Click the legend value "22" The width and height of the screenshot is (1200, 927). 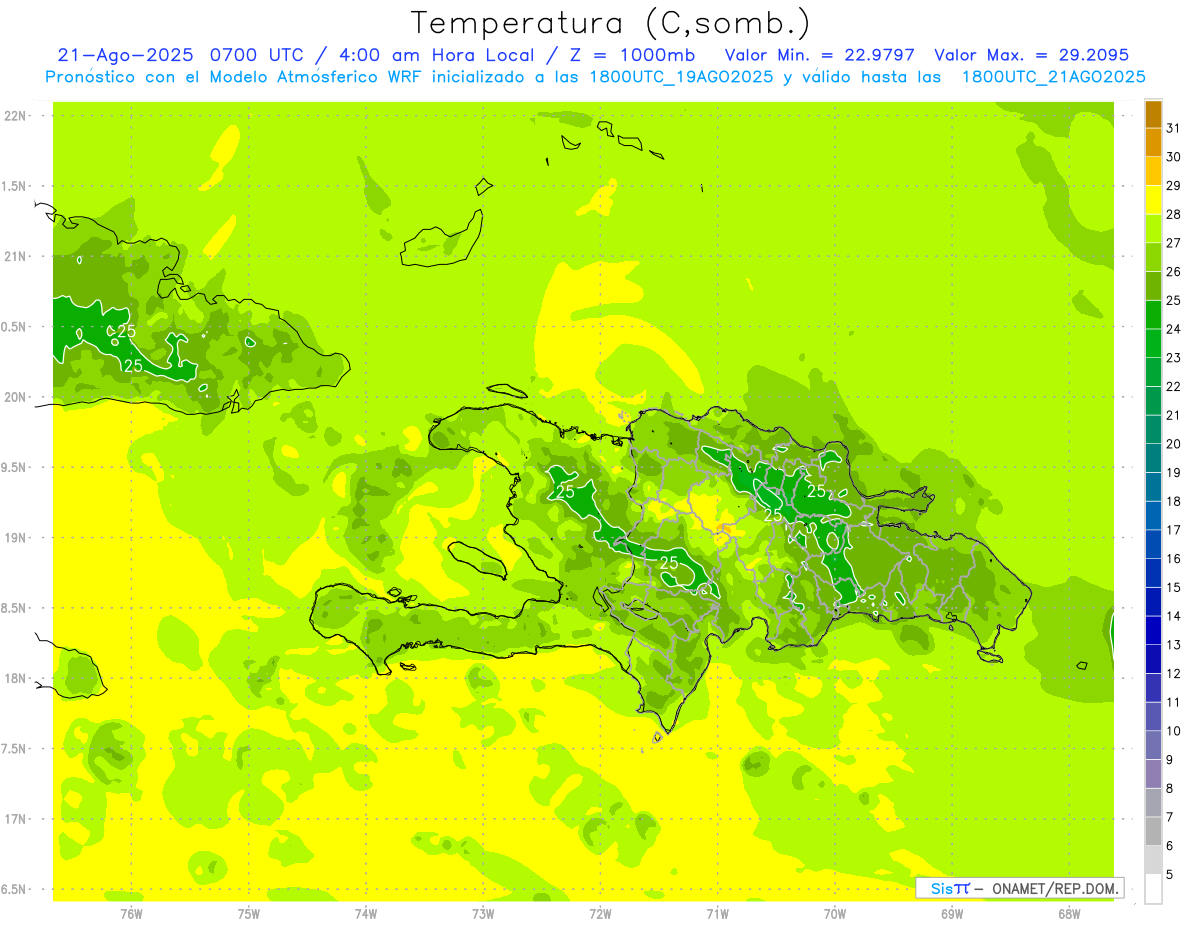pyautogui.click(x=1174, y=386)
